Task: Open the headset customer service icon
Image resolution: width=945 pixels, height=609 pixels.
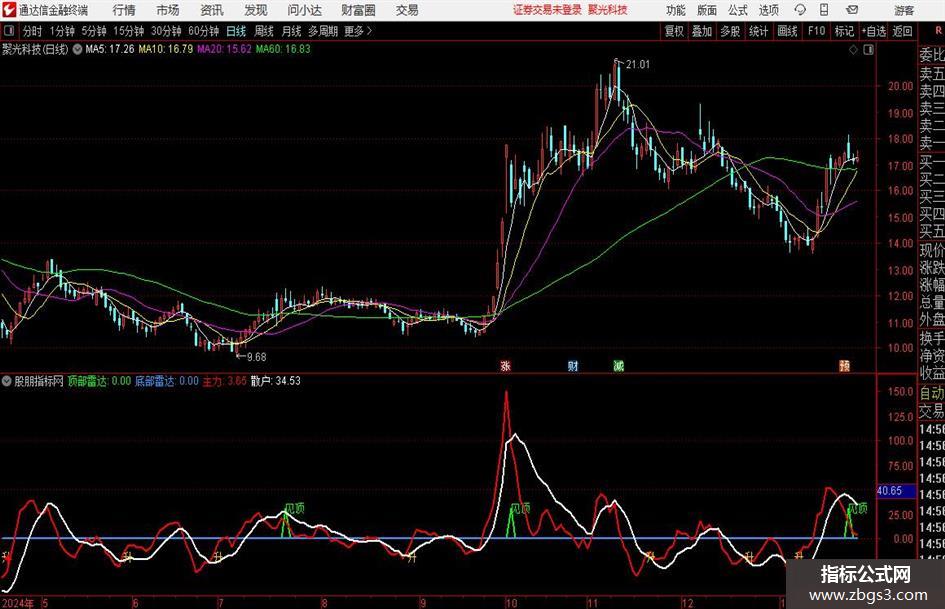Action: point(800,10)
